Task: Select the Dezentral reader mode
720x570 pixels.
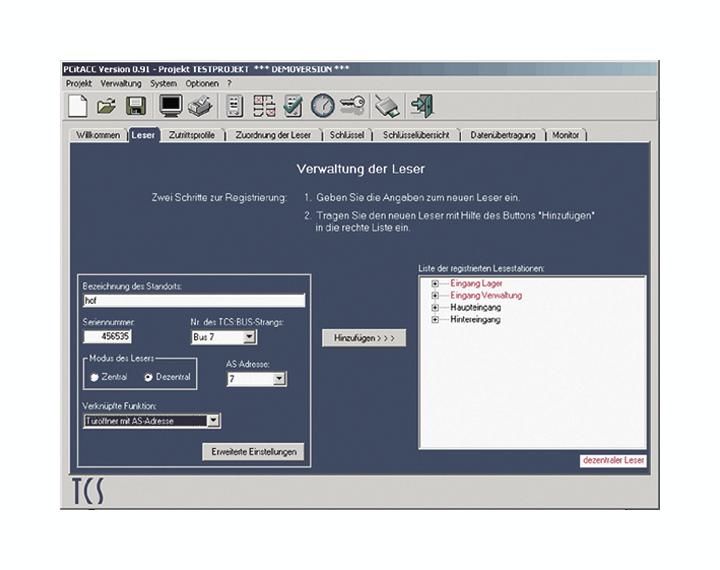Action: (x=150, y=377)
